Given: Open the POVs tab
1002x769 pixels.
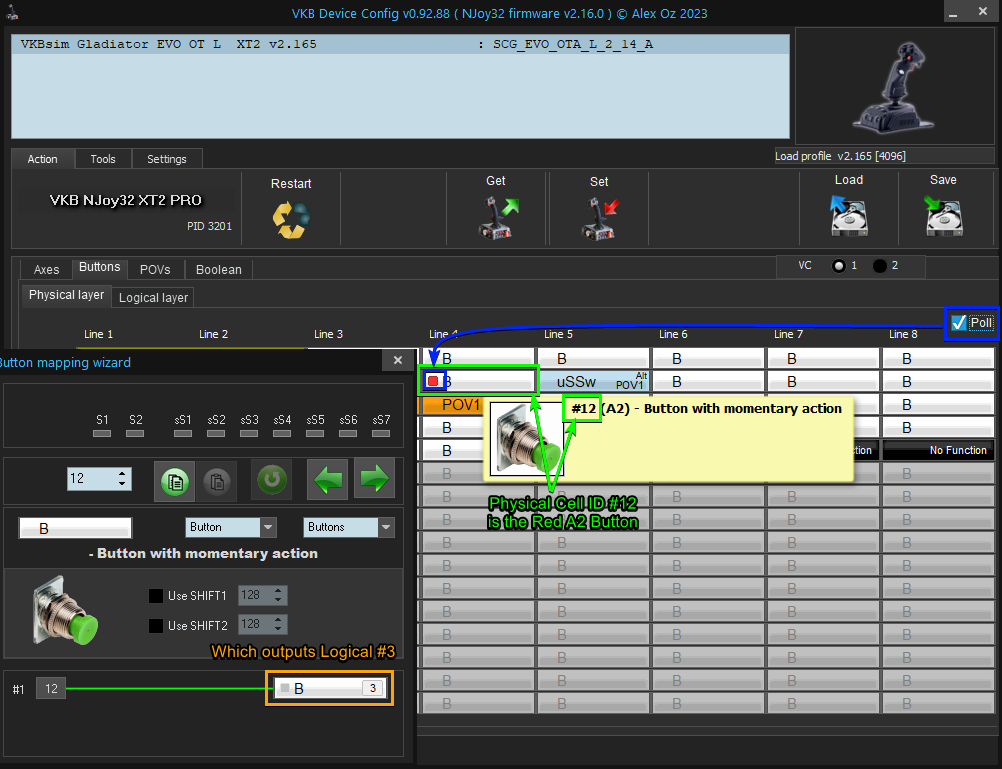Looking at the screenshot, I should coord(155,270).
